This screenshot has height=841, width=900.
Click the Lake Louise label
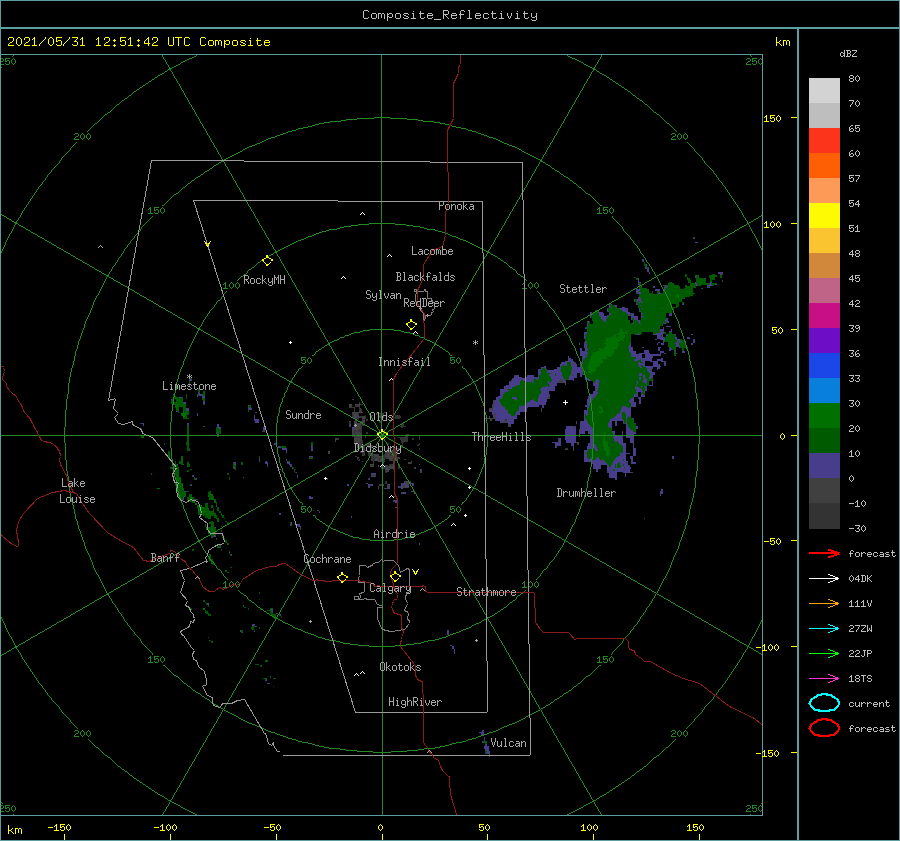pos(77,491)
